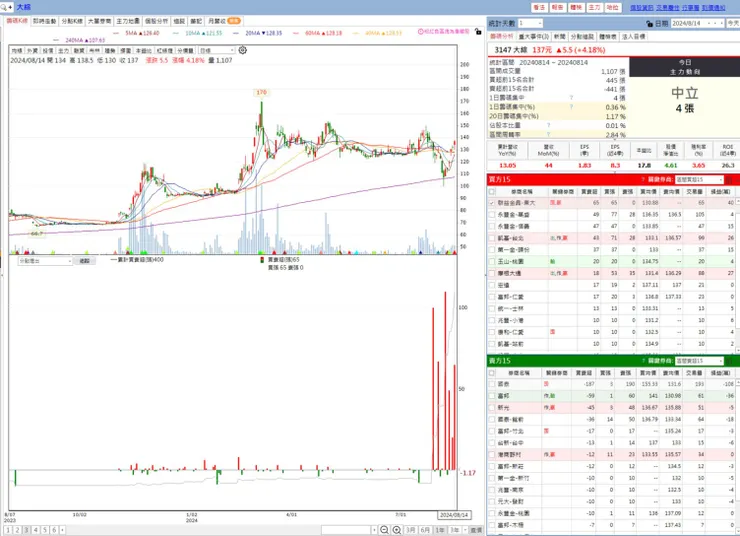This screenshot has width=740, height=536.
Task: Uncheck the checked first buyer row
Action: 492,203
